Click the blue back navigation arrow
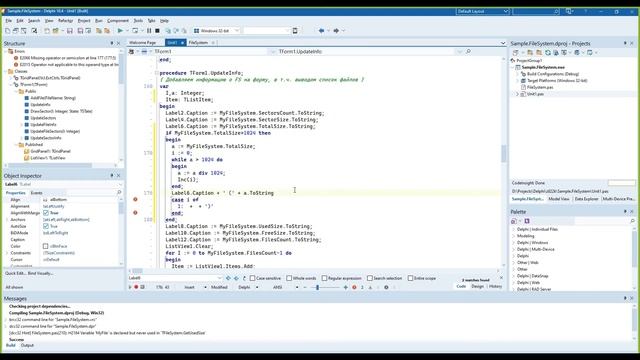This screenshot has height=360, width=640. click(x=321, y=31)
